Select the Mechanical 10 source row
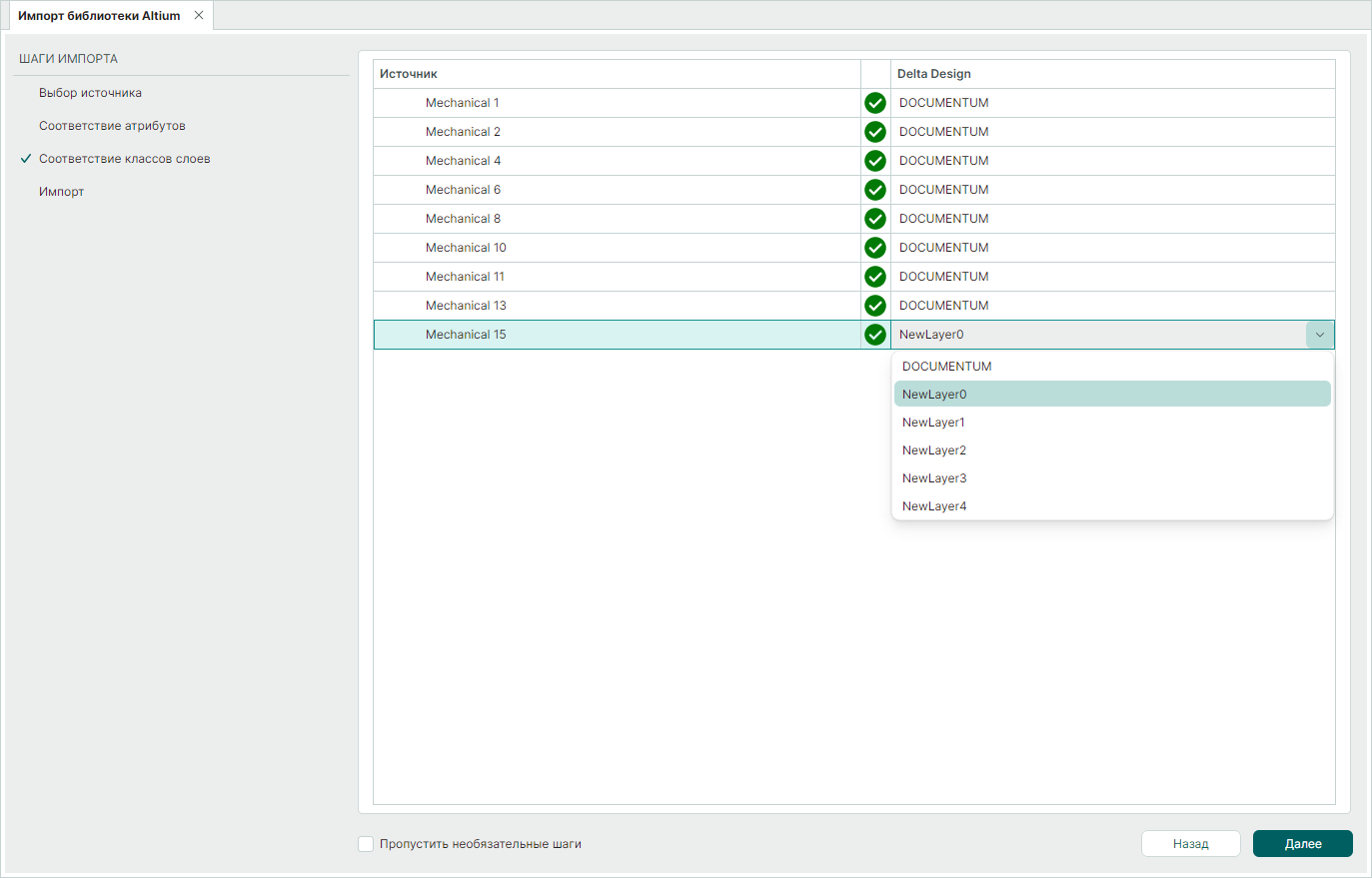 466,248
